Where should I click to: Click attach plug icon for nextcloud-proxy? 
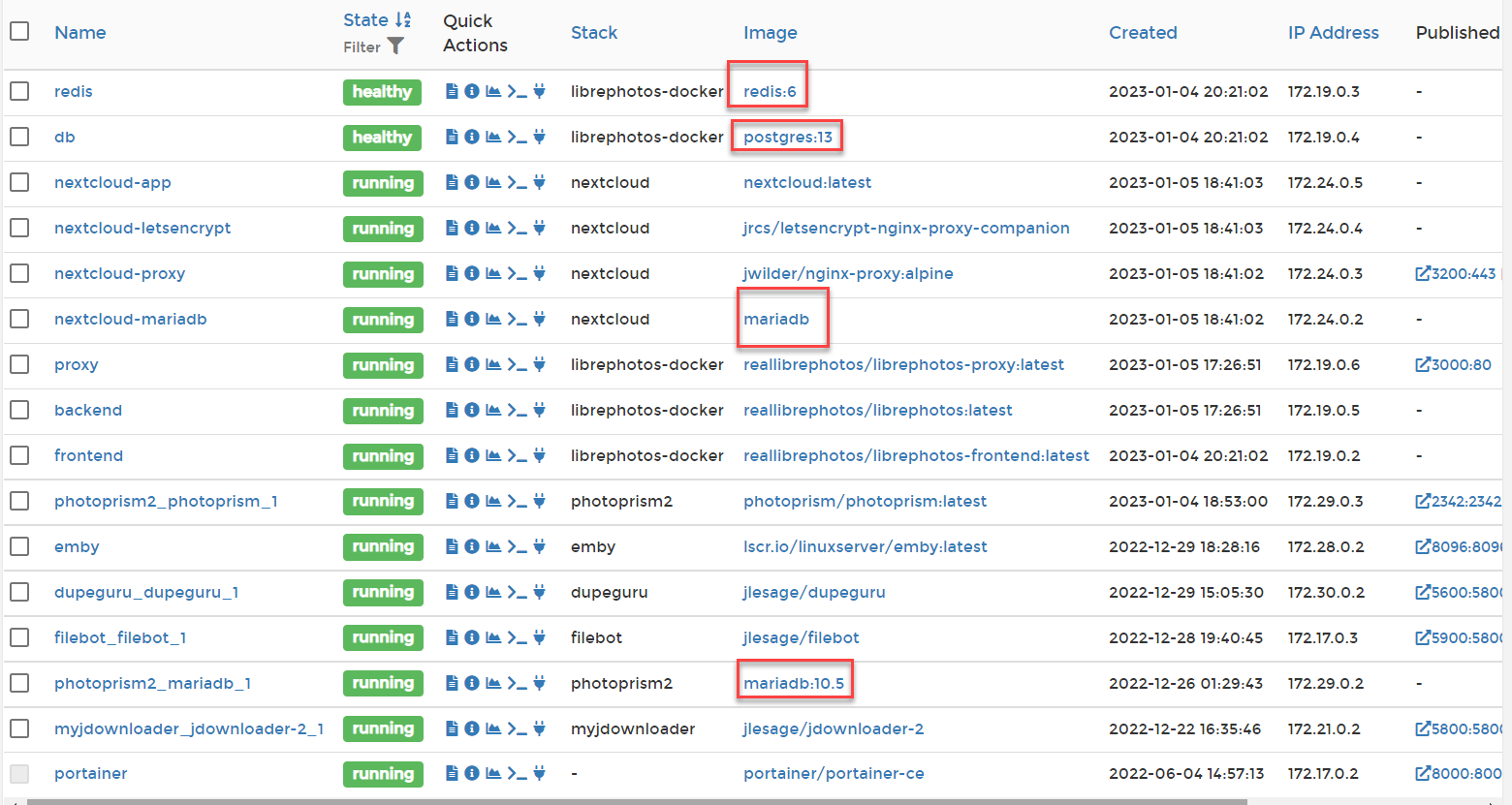click(540, 273)
